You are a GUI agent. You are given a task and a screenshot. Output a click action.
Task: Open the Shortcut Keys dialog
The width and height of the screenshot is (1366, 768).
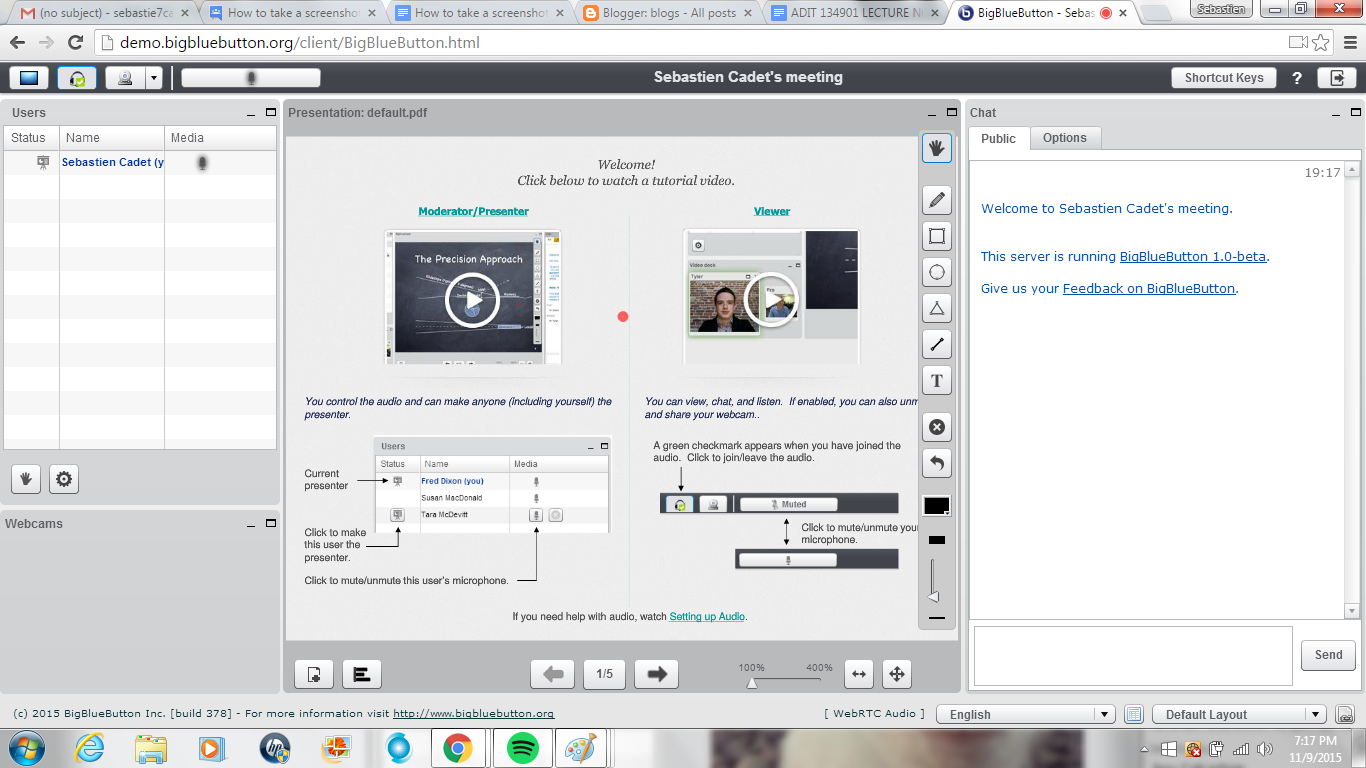click(1224, 78)
